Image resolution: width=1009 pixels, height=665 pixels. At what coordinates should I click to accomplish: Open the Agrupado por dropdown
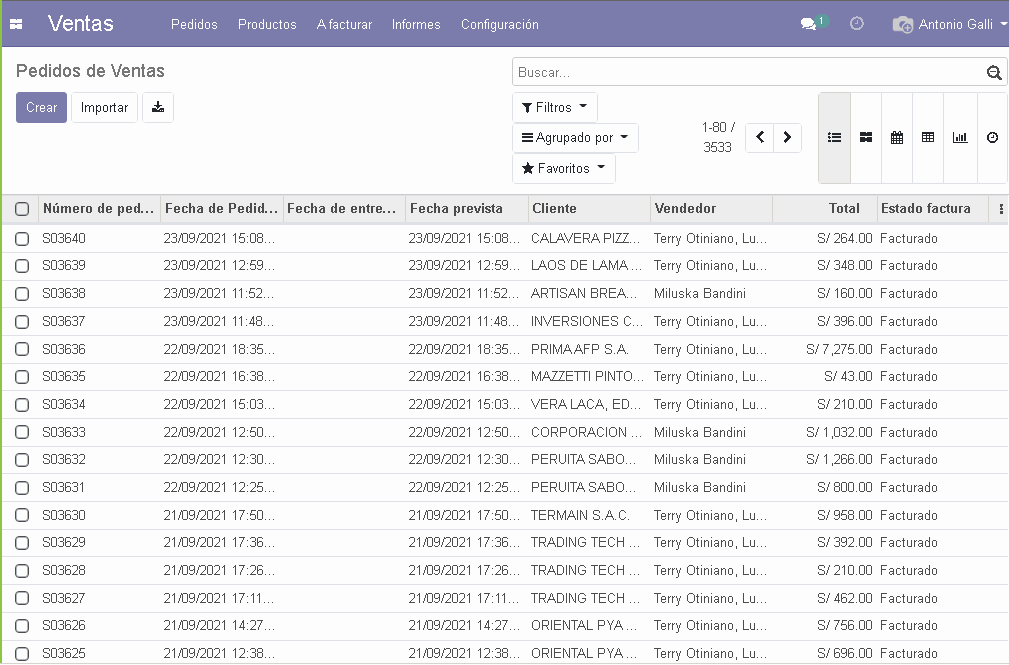coord(575,138)
